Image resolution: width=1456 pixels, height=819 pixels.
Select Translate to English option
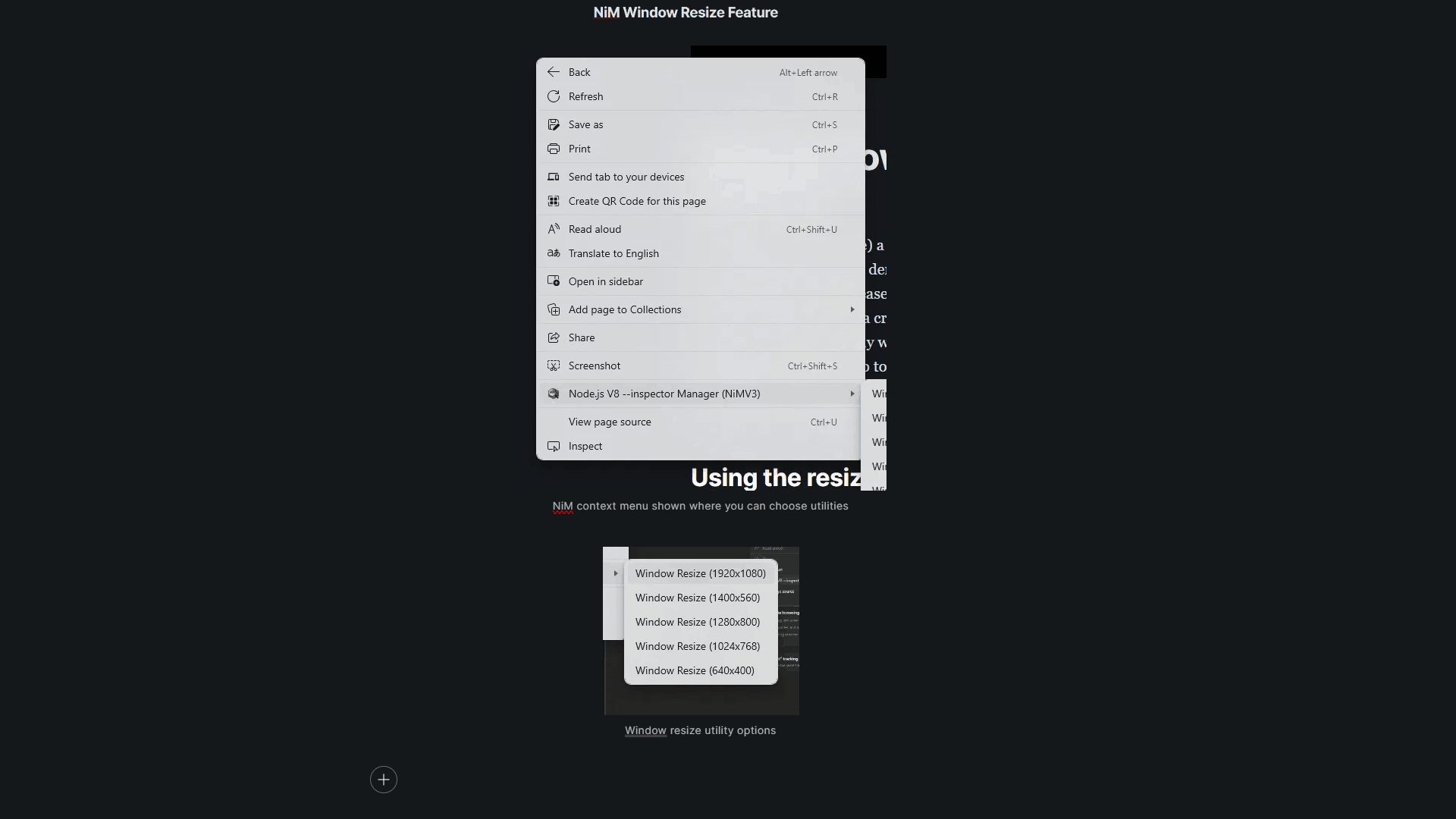tap(613, 253)
